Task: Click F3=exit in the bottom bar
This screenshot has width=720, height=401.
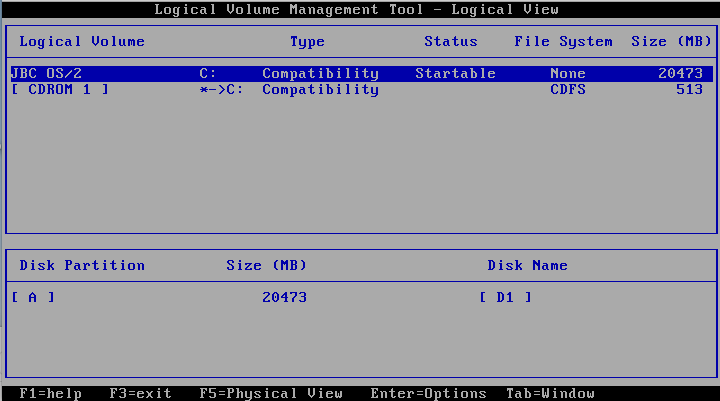Action: coord(140,393)
